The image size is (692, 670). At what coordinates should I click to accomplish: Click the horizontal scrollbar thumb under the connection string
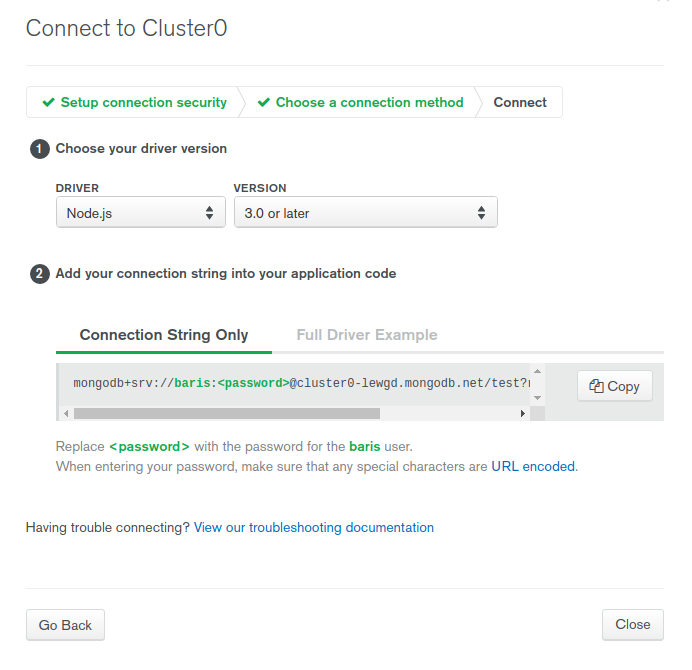[x=227, y=414]
